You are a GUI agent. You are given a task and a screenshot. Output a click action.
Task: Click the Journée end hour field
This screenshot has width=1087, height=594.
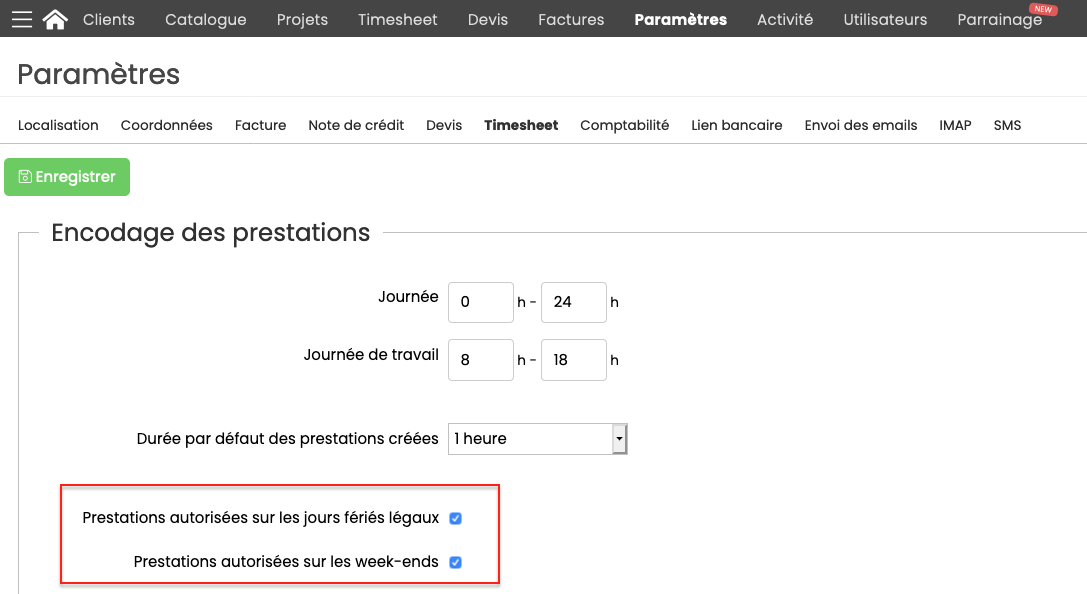[573, 302]
